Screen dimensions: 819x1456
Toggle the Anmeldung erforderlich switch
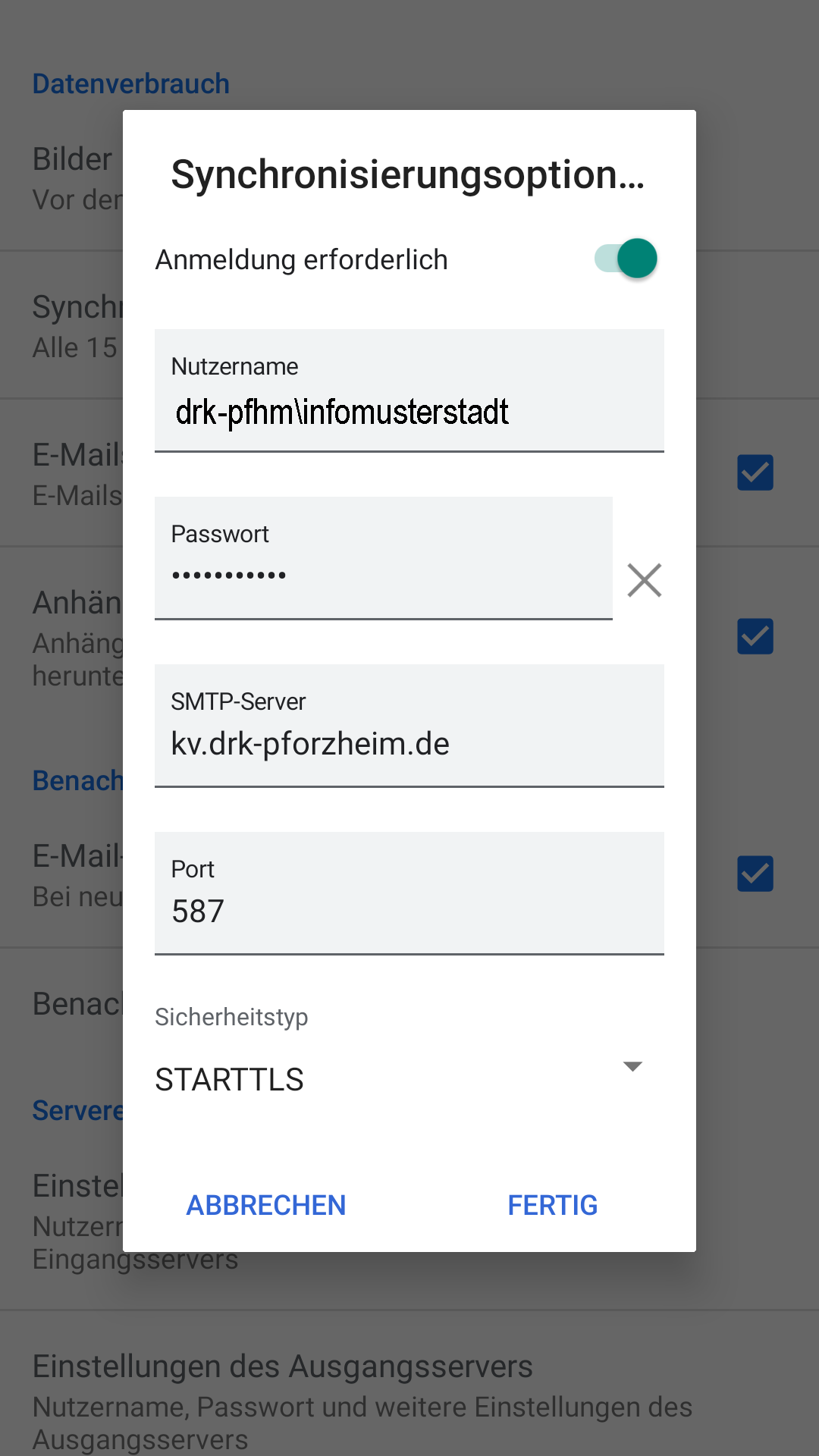point(626,259)
